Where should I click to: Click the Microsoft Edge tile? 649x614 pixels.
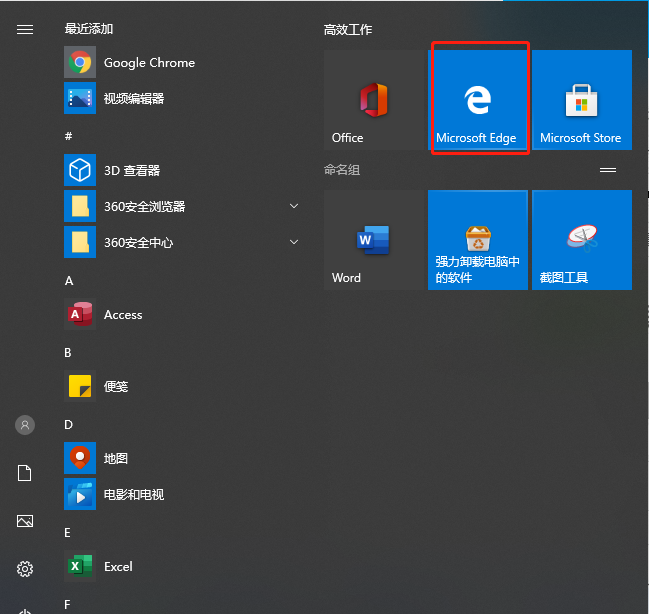[x=479, y=99]
